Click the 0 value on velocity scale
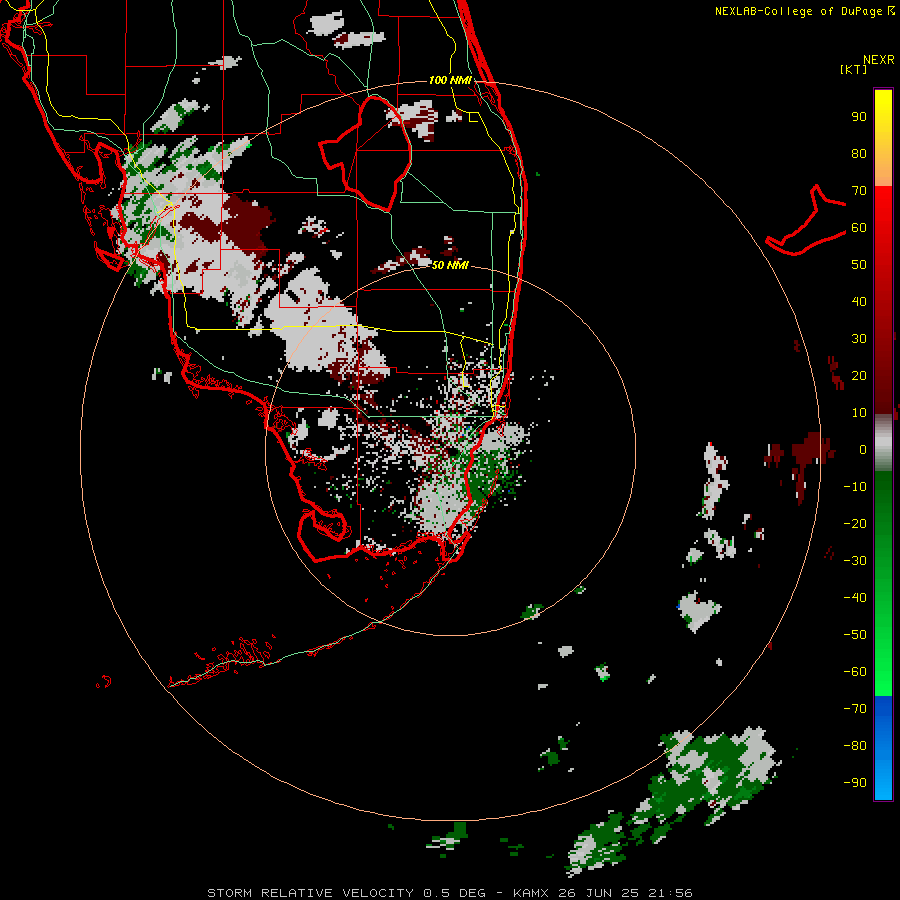 (x=863, y=450)
